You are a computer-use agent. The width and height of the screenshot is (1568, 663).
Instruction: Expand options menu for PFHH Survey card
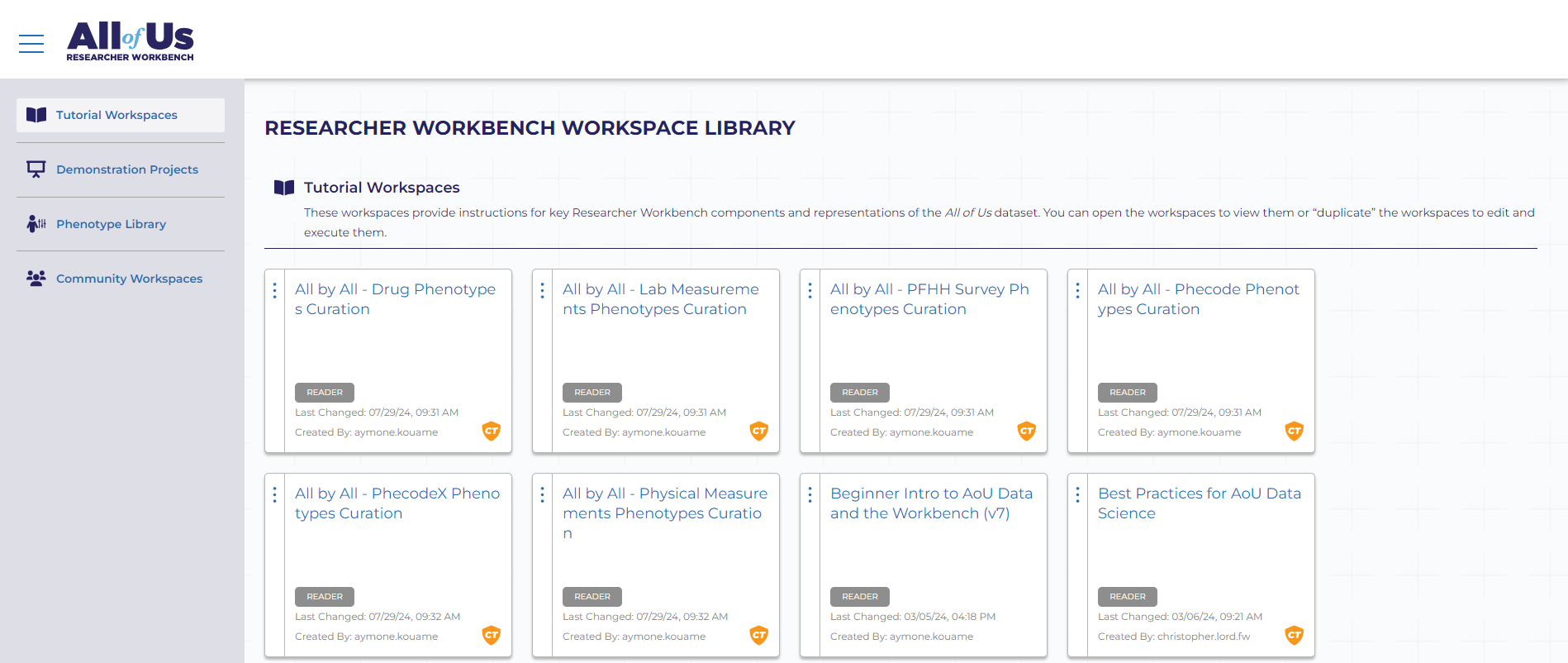pos(810,291)
